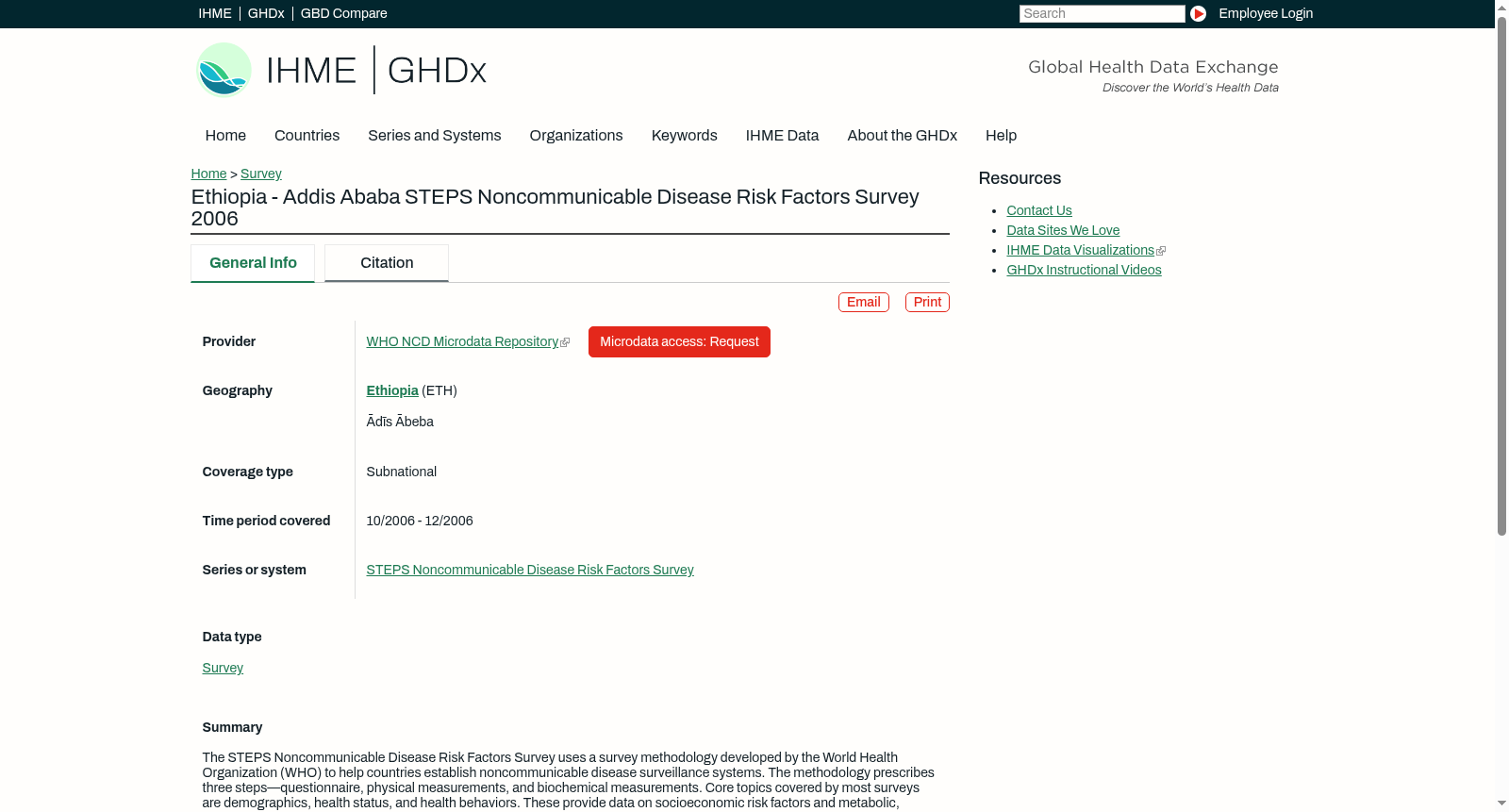
Task: Click the 'Time period covered' field label
Action: click(266, 521)
